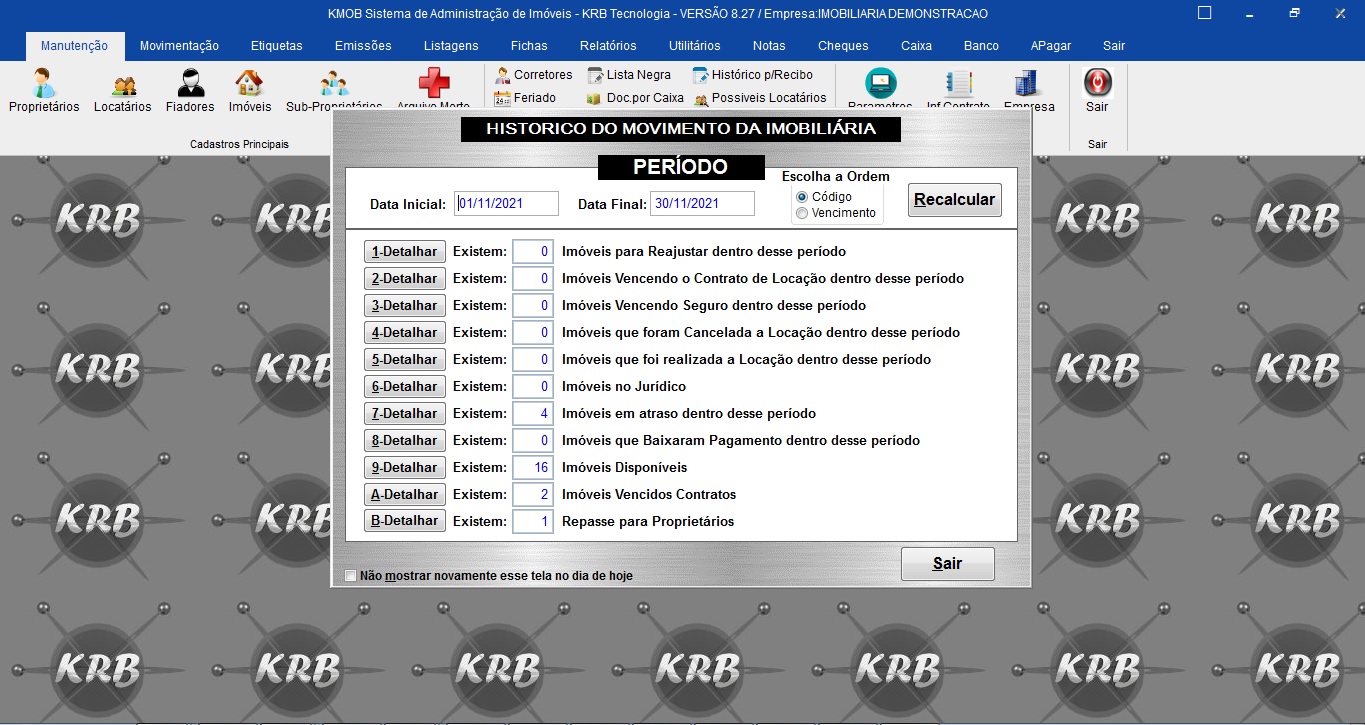Select the Vencimento order radio button
The width and height of the screenshot is (1365, 725).
(802, 213)
